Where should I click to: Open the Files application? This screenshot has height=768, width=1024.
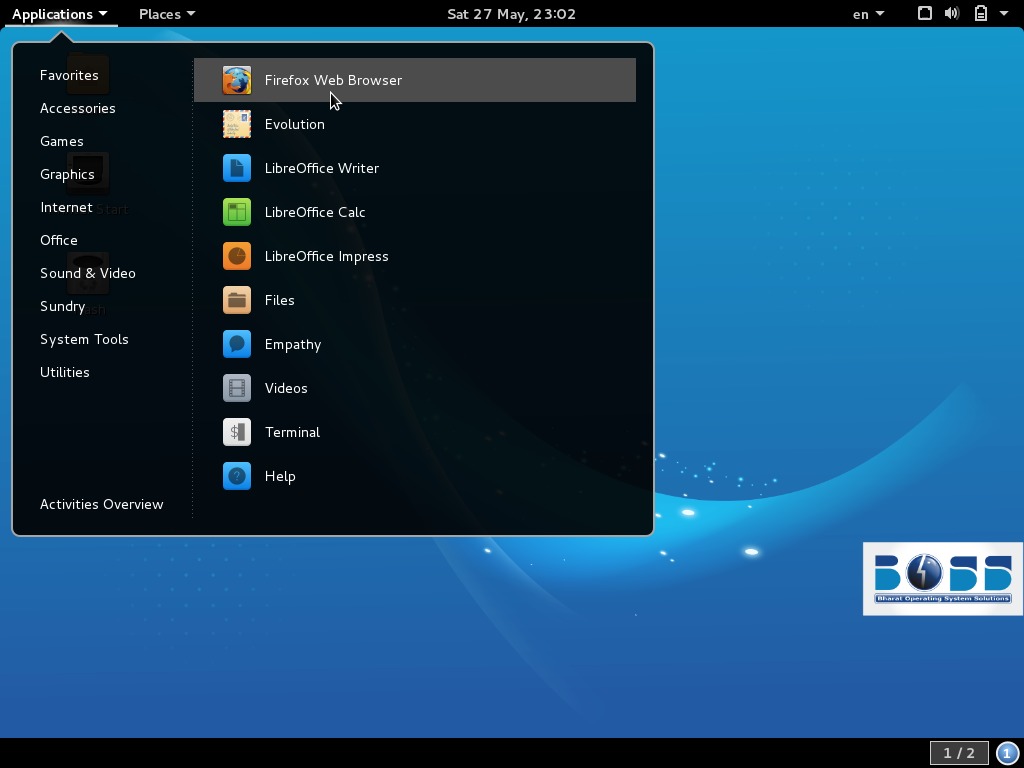[x=280, y=300]
